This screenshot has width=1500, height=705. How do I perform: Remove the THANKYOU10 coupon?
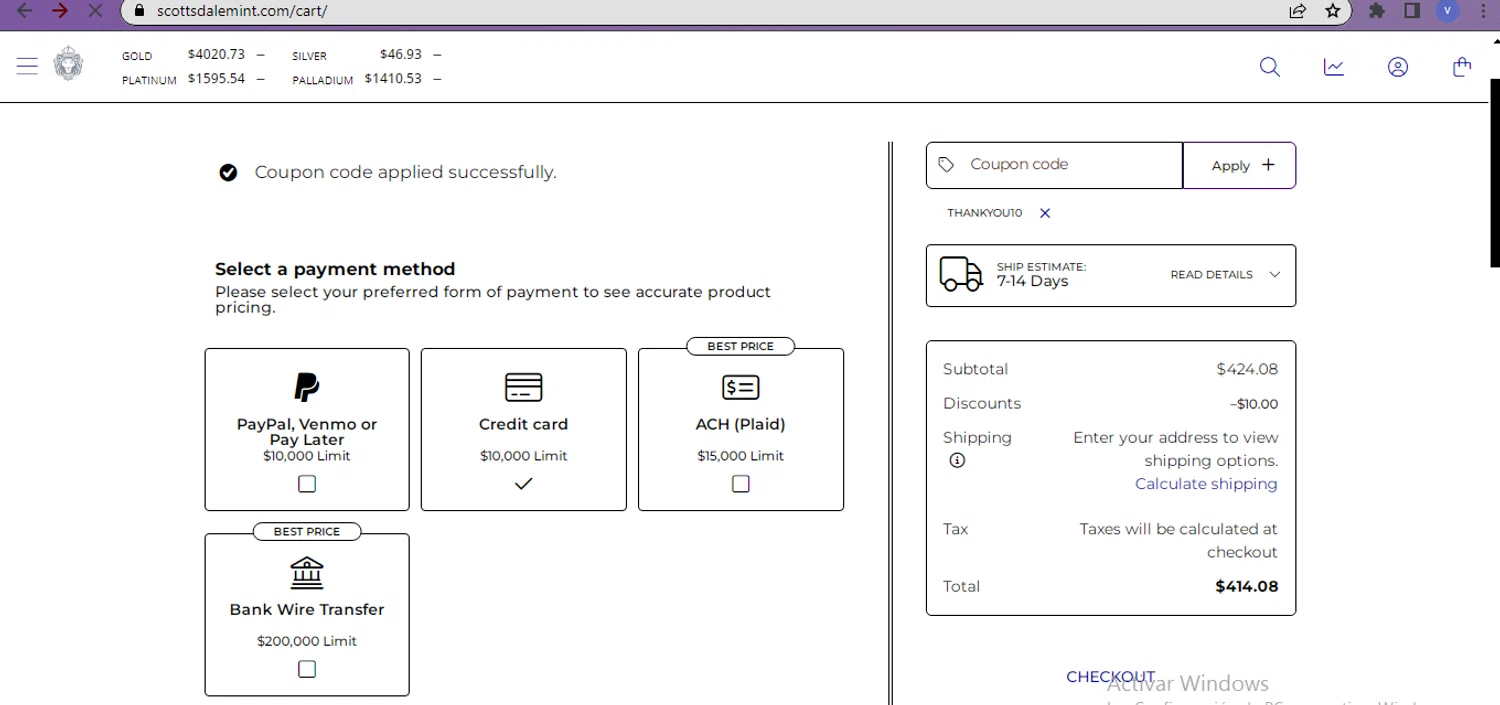[1045, 213]
